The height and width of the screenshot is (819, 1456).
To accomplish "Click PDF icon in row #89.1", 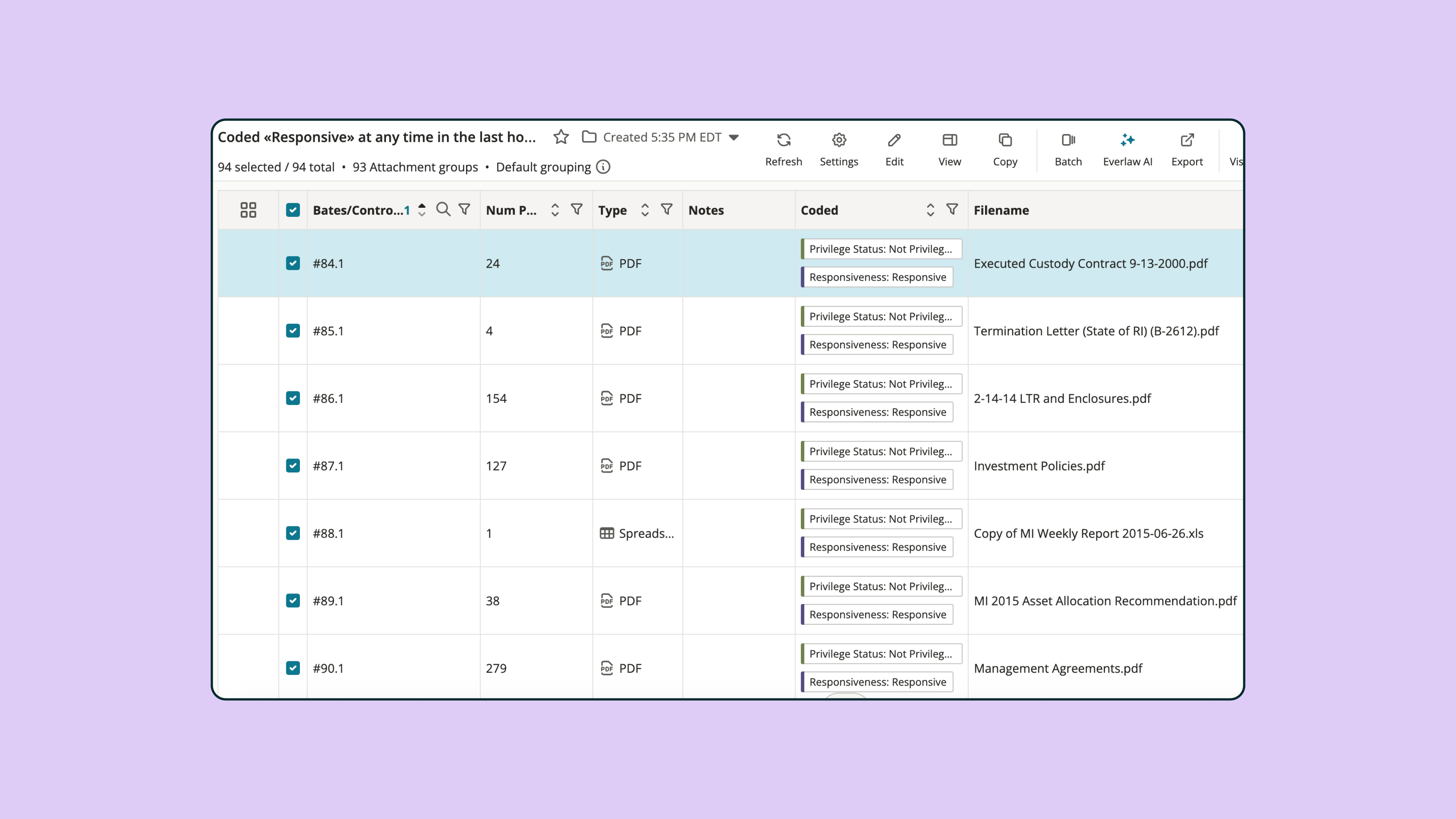I will [x=607, y=600].
